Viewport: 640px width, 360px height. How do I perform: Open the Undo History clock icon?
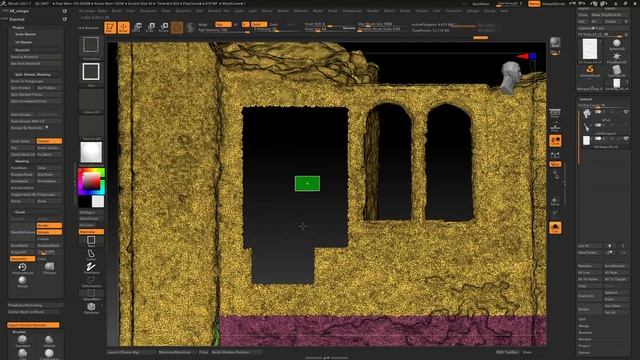tap(22, 267)
